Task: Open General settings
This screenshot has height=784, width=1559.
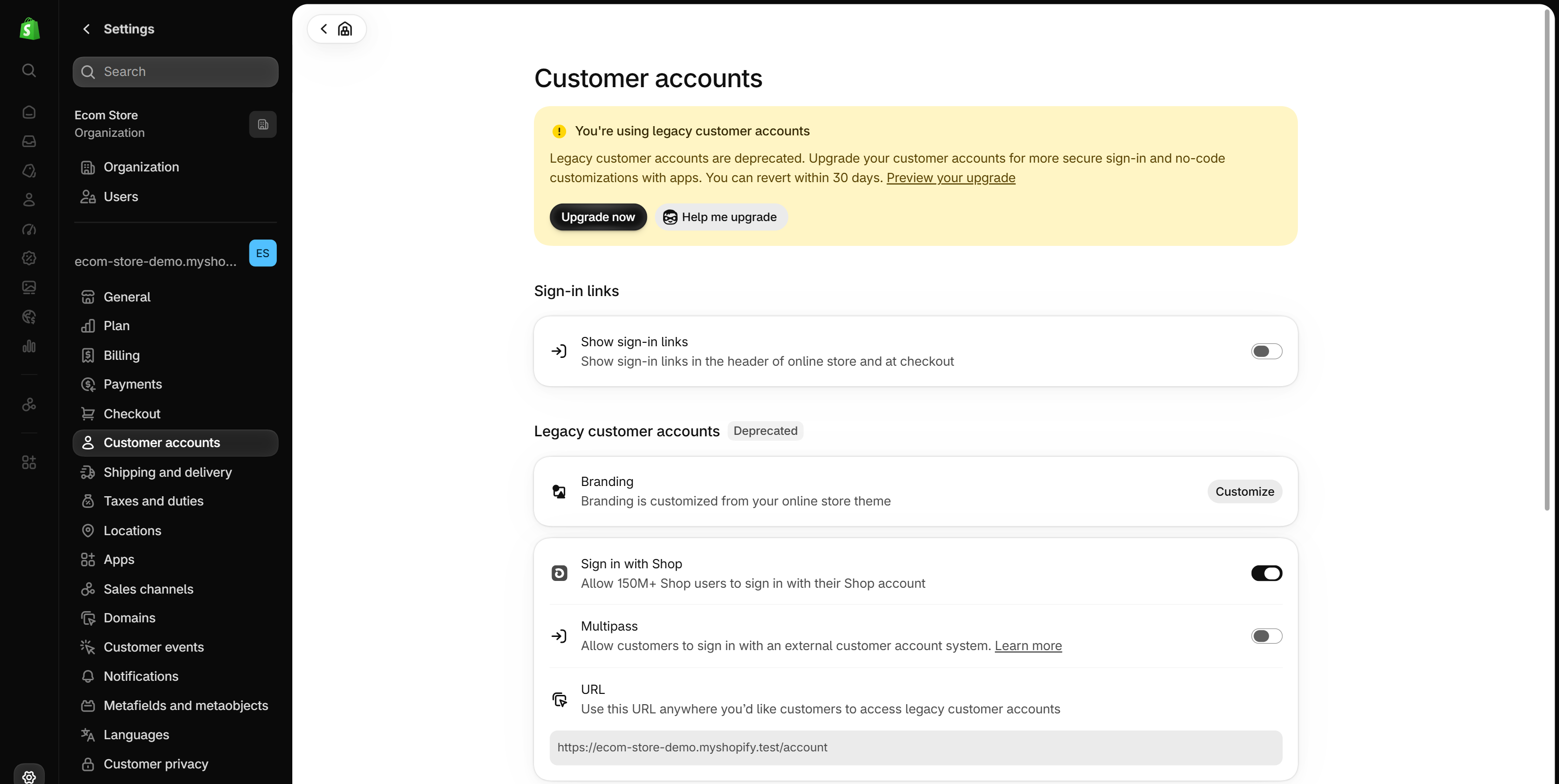Action: point(175,297)
